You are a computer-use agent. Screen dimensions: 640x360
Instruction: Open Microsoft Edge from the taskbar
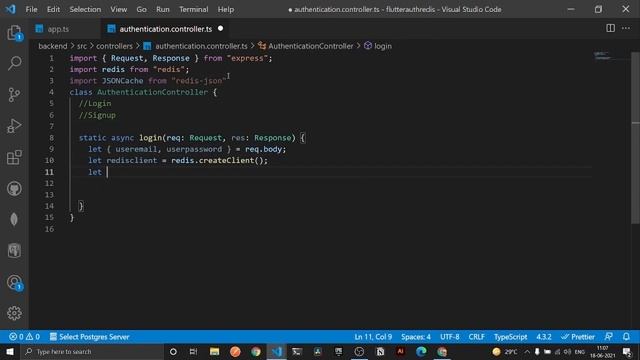pyautogui.click(x=421, y=351)
